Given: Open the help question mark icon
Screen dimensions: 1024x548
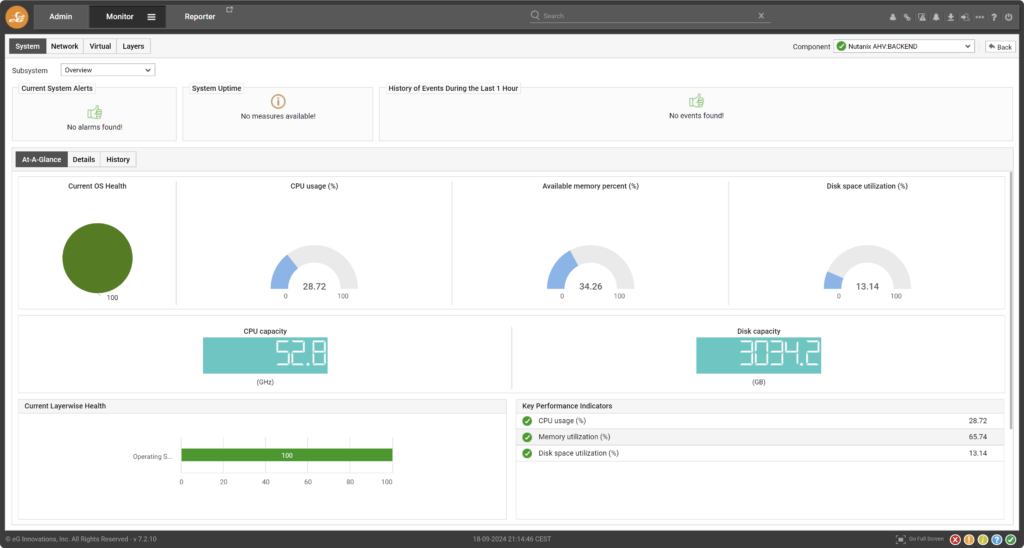Looking at the screenshot, I should click(x=994, y=18).
